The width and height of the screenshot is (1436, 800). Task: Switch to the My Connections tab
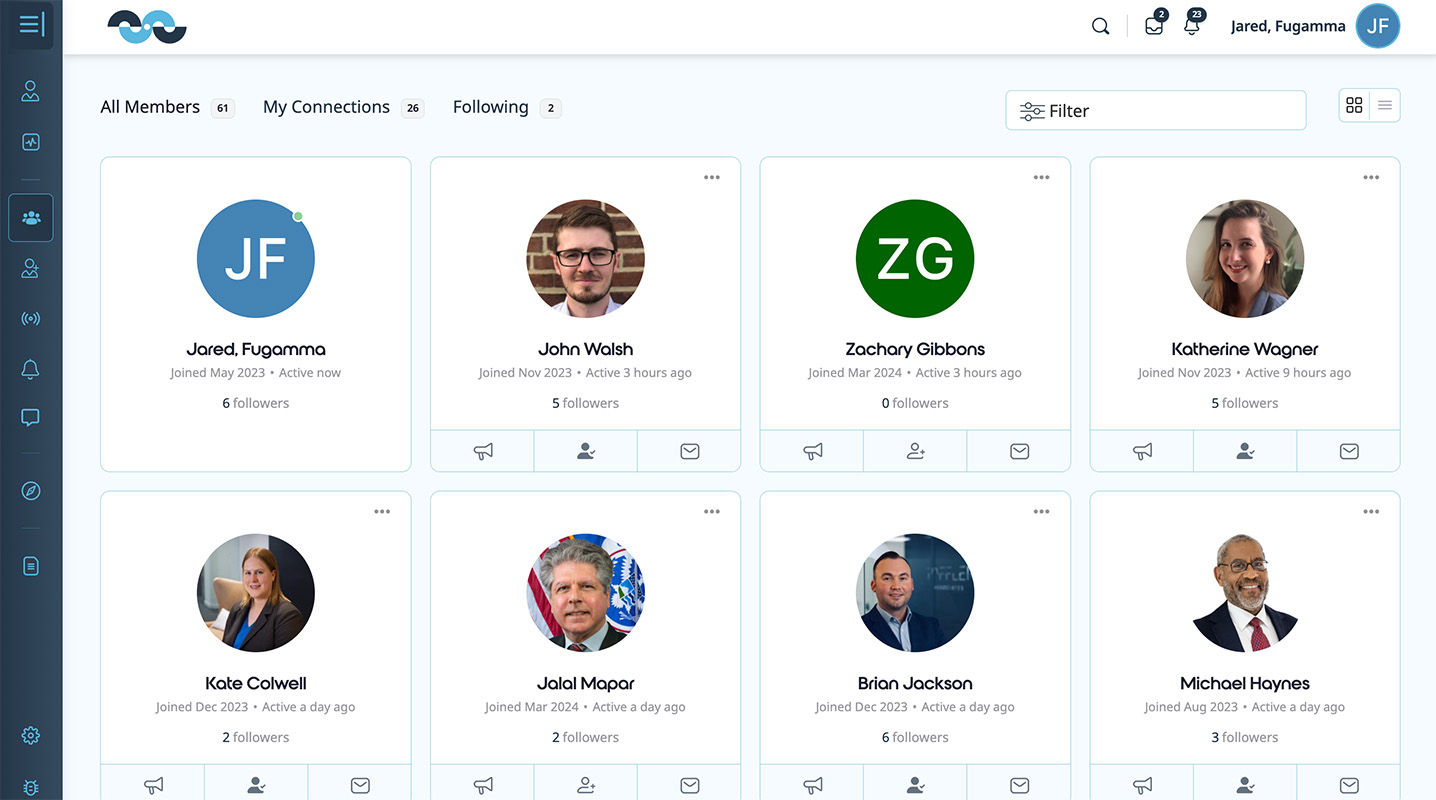[326, 107]
